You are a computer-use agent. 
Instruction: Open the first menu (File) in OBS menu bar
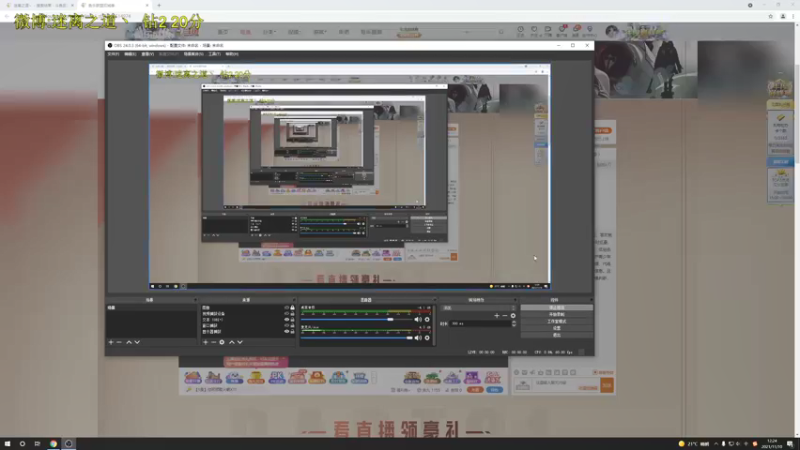[113, 54]
